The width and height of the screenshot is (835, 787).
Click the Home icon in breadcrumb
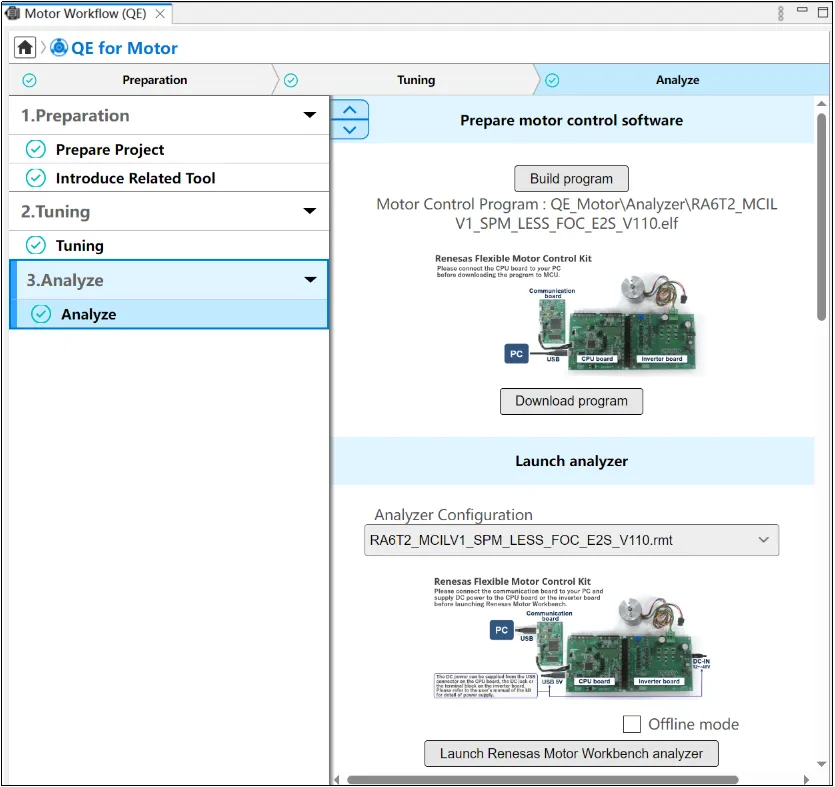pyautogui.click(x=25, y=48)
